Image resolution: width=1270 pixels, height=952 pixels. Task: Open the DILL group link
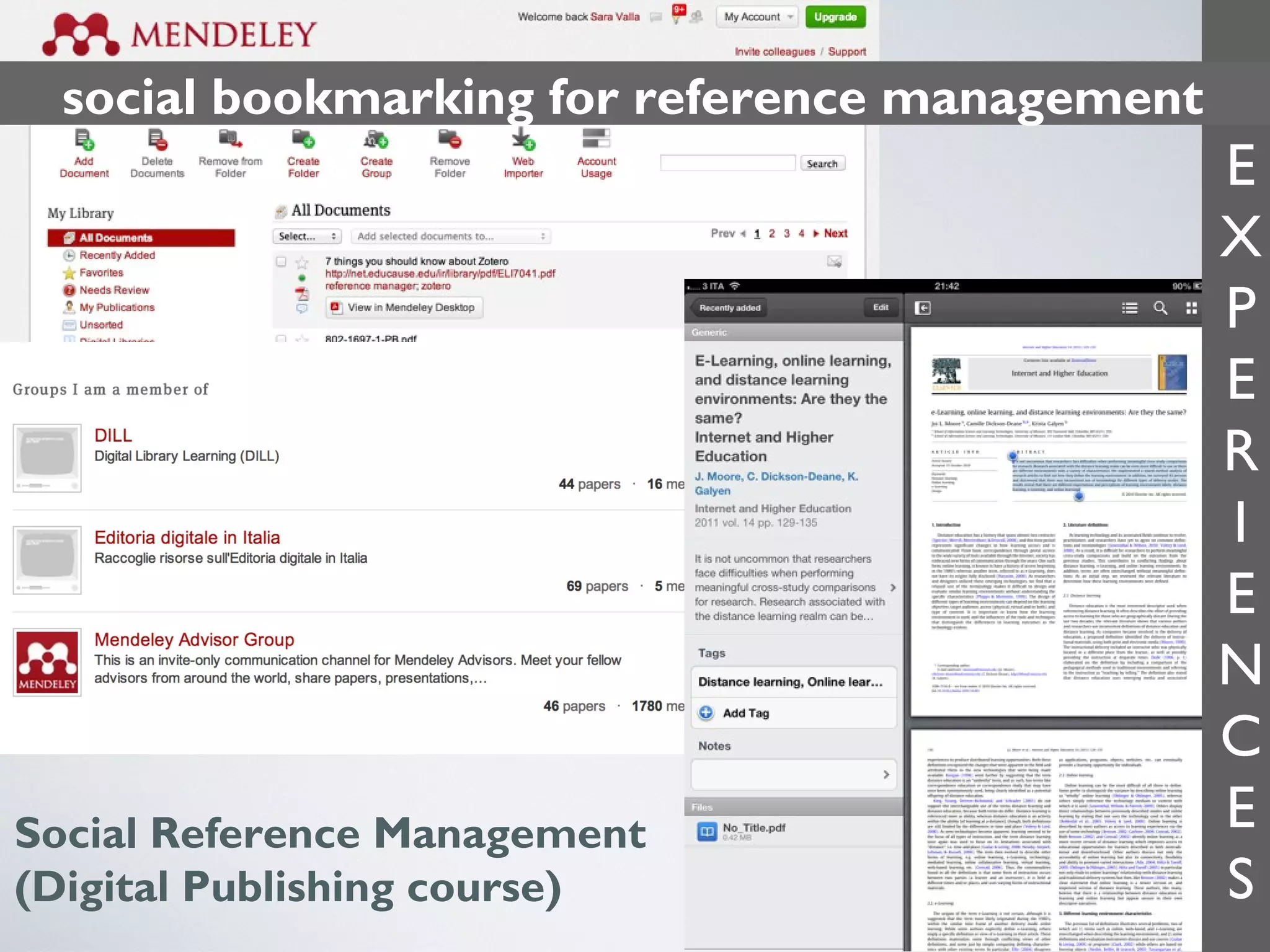click(x=113, y=435)
